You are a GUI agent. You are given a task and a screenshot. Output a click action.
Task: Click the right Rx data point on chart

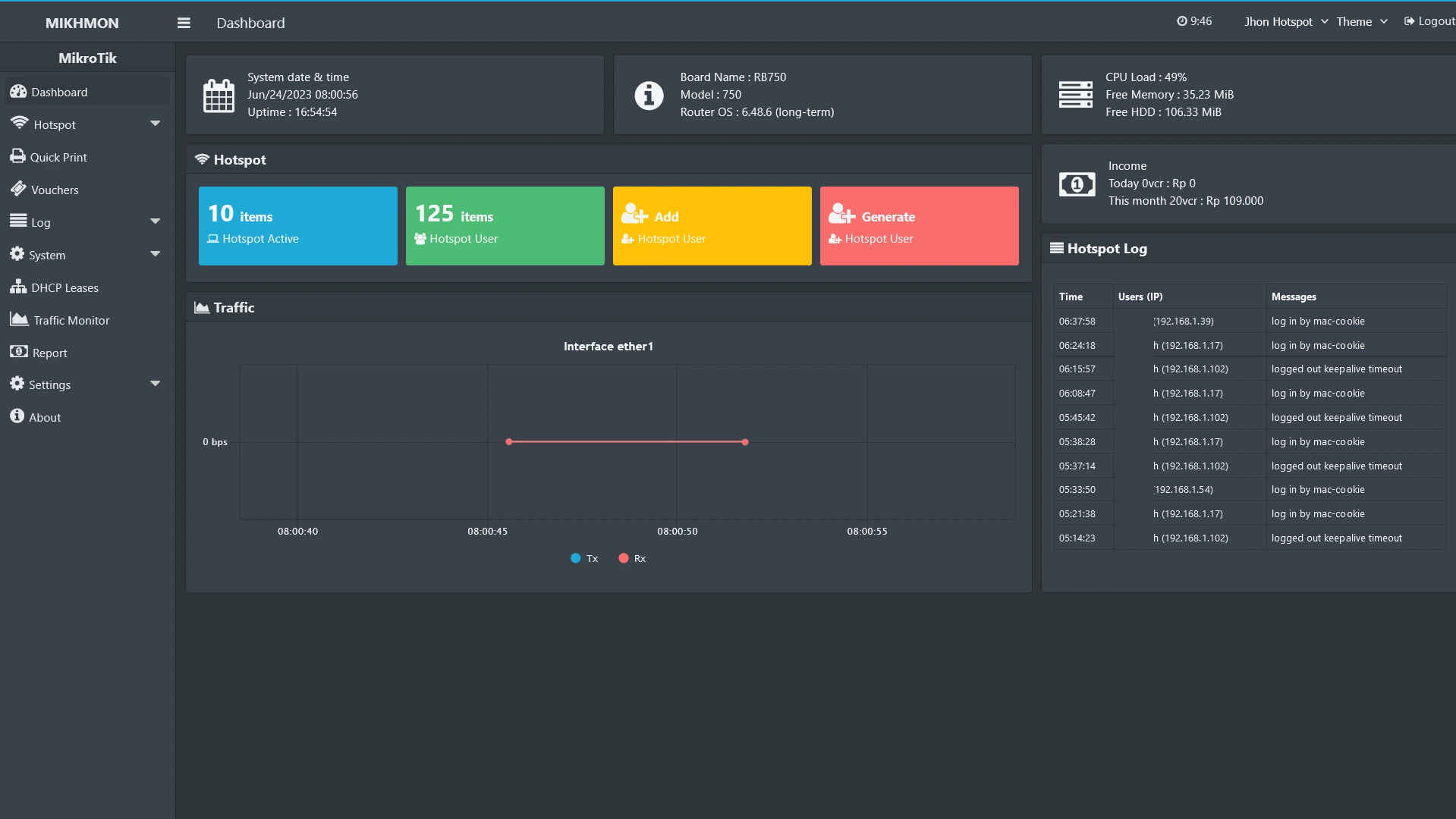coord(745,441)
